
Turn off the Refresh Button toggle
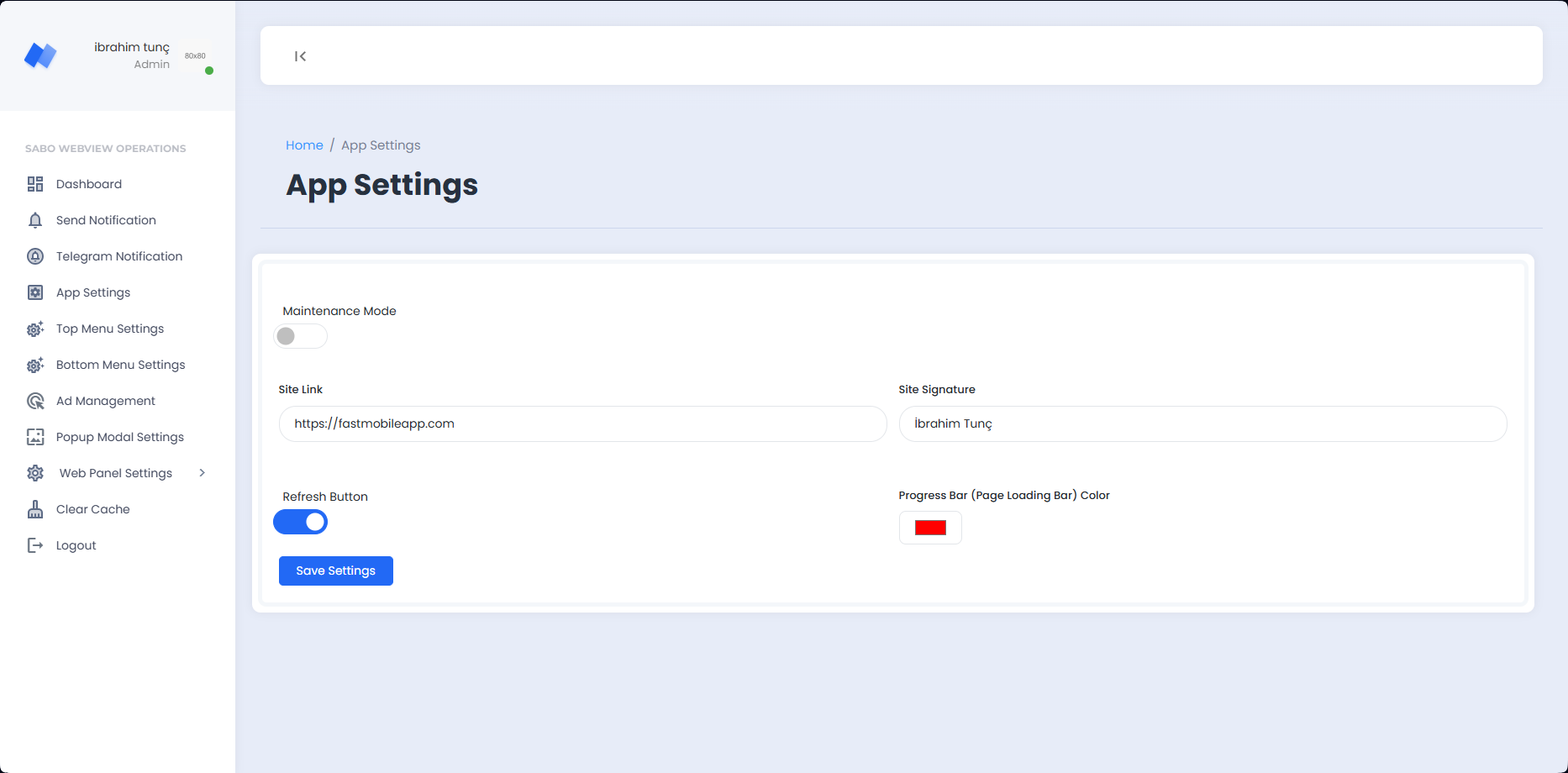click(300, 522)
